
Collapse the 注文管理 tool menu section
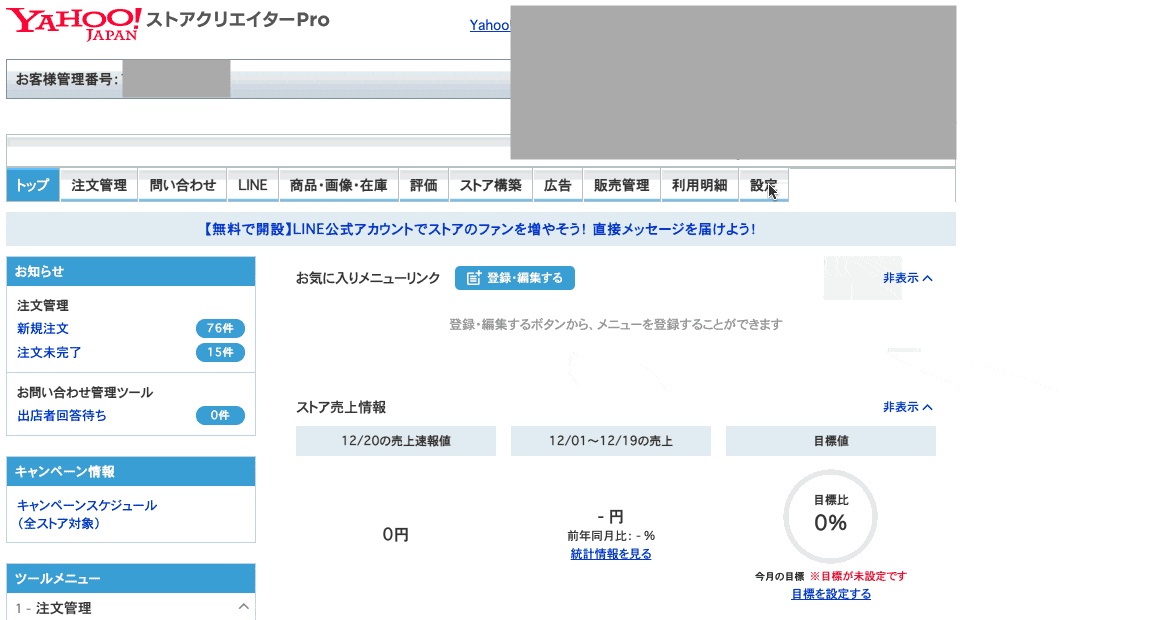click(243, 606)
